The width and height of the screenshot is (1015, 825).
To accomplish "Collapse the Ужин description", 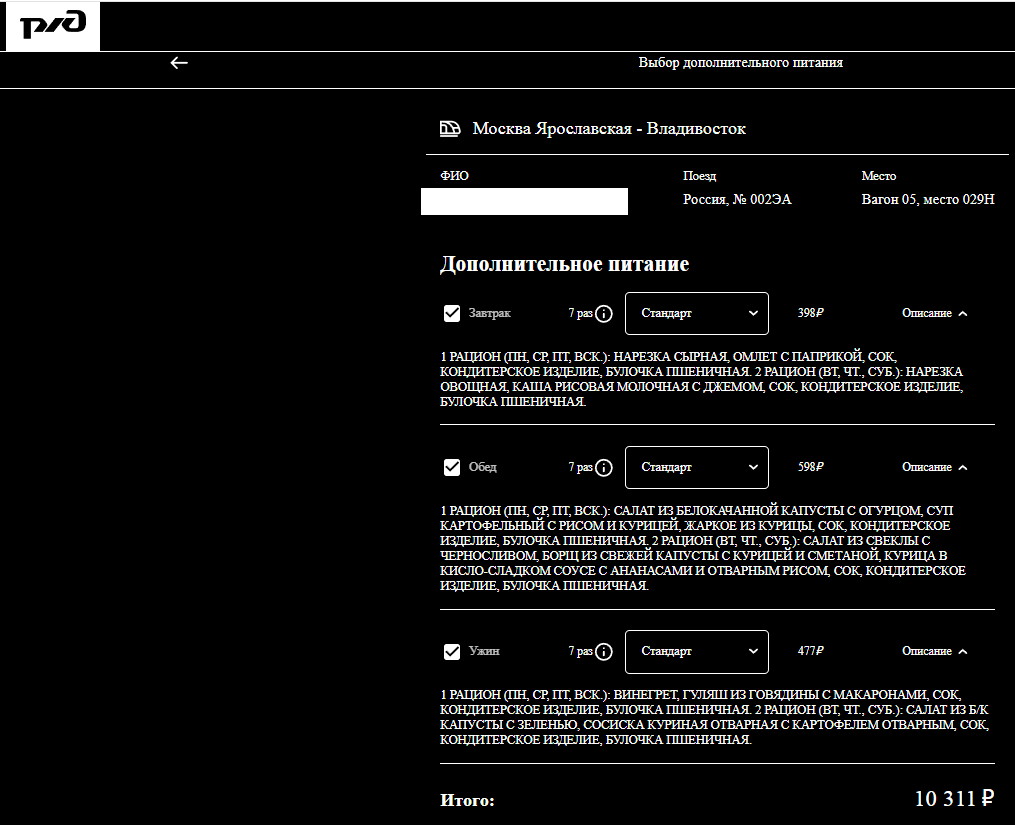I will 934,652.
